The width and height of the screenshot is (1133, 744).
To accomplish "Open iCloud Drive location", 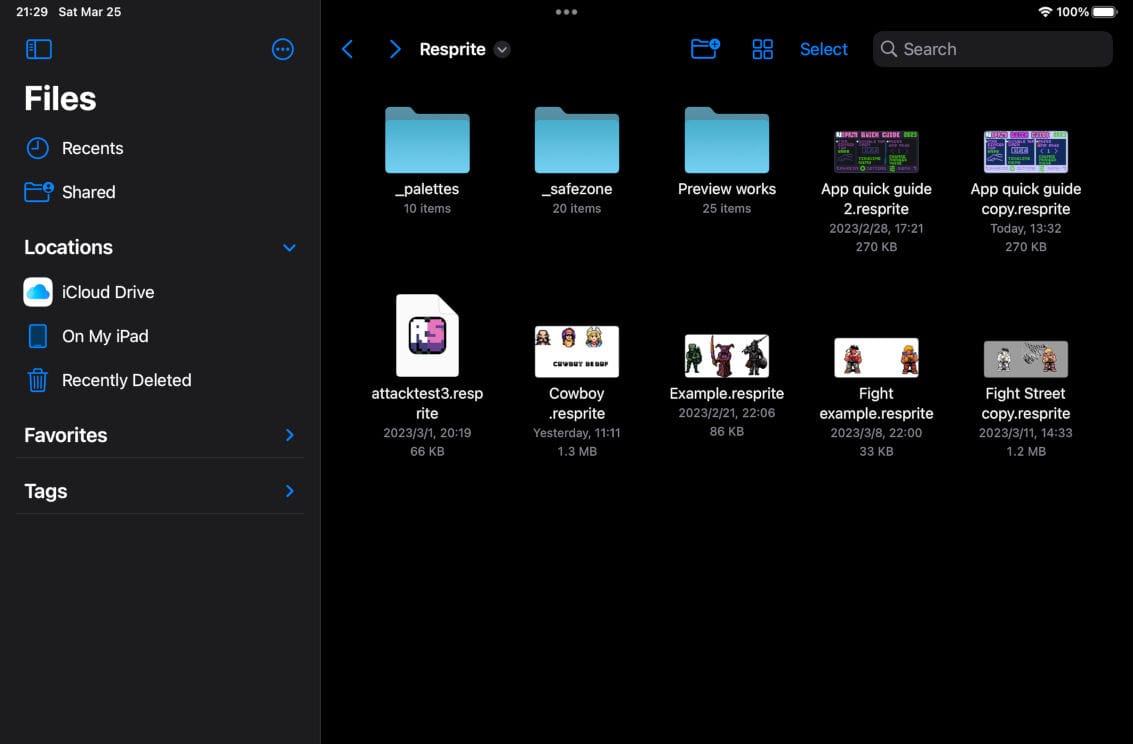I will tap(108, 292).
